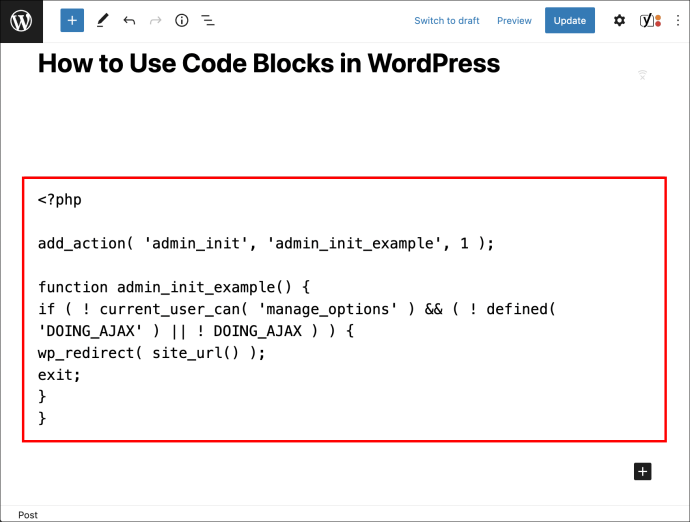Switch the post to draft
The image size is (690, 522).
click(447, 21)
